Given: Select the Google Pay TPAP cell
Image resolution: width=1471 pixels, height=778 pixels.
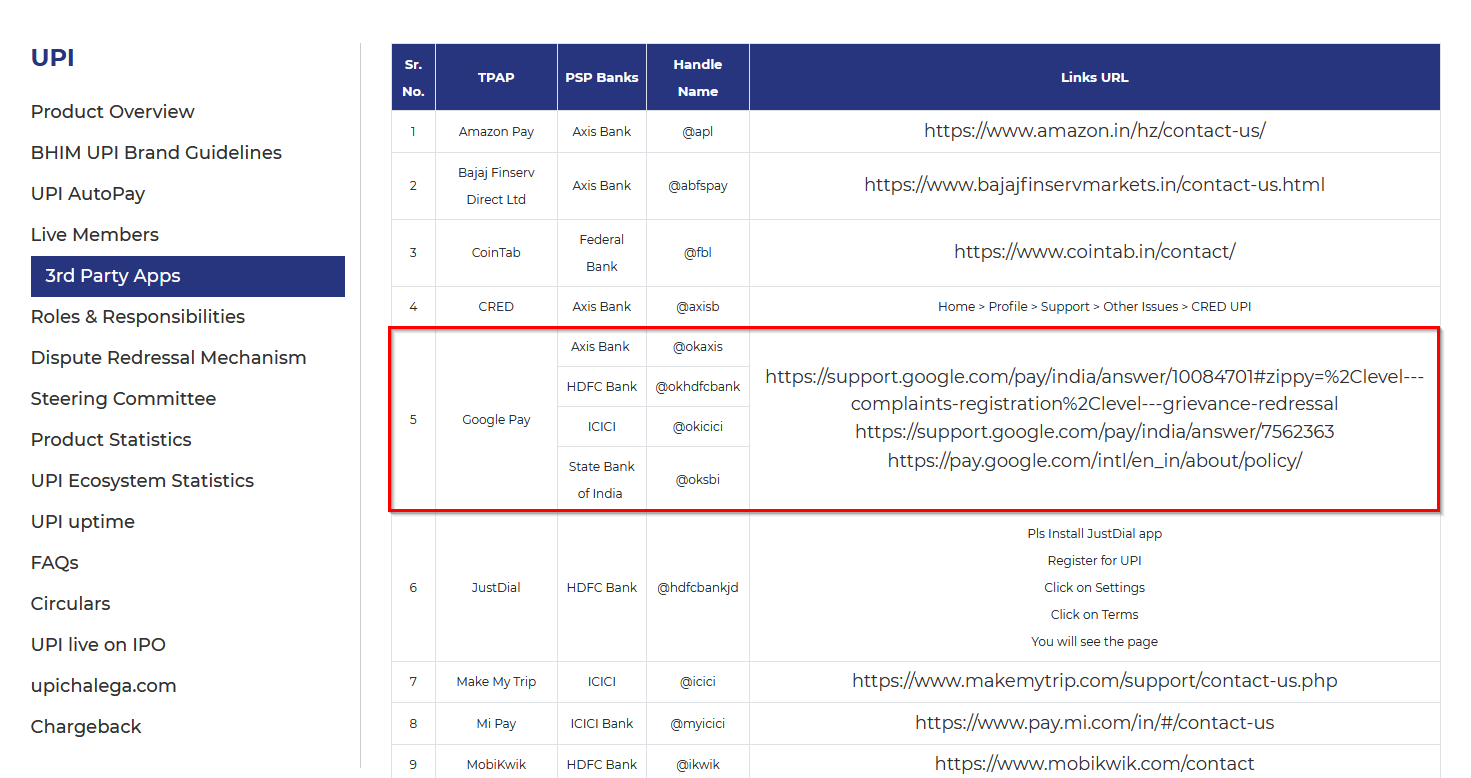Looking at the screenshot, I should click(x=496, y=420).
